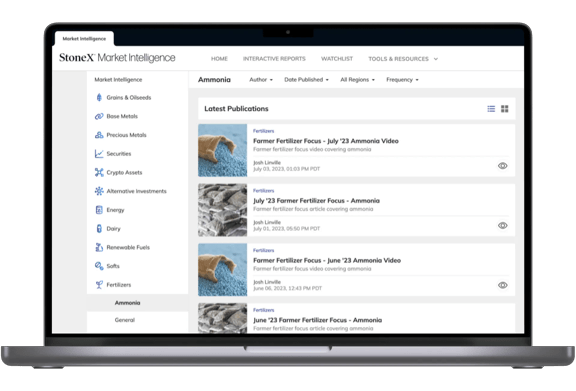Go to the Home menu item
This screenshot has height=391, width=576.
tap(219, 59)
